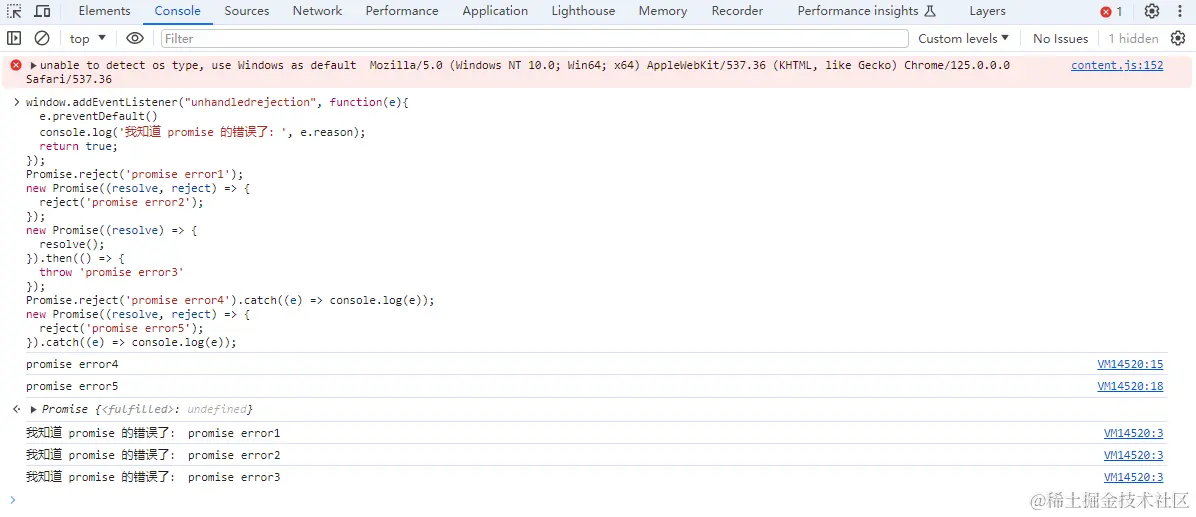Screen dimensions: 1196x517
Task: Open the Custom levels dropdown
Action: [x=963, y=38]
